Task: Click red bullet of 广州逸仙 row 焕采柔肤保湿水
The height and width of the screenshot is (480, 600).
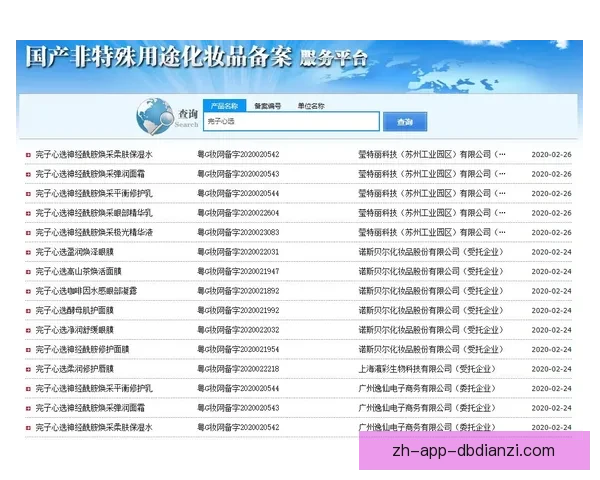Action: pos(28,428)
